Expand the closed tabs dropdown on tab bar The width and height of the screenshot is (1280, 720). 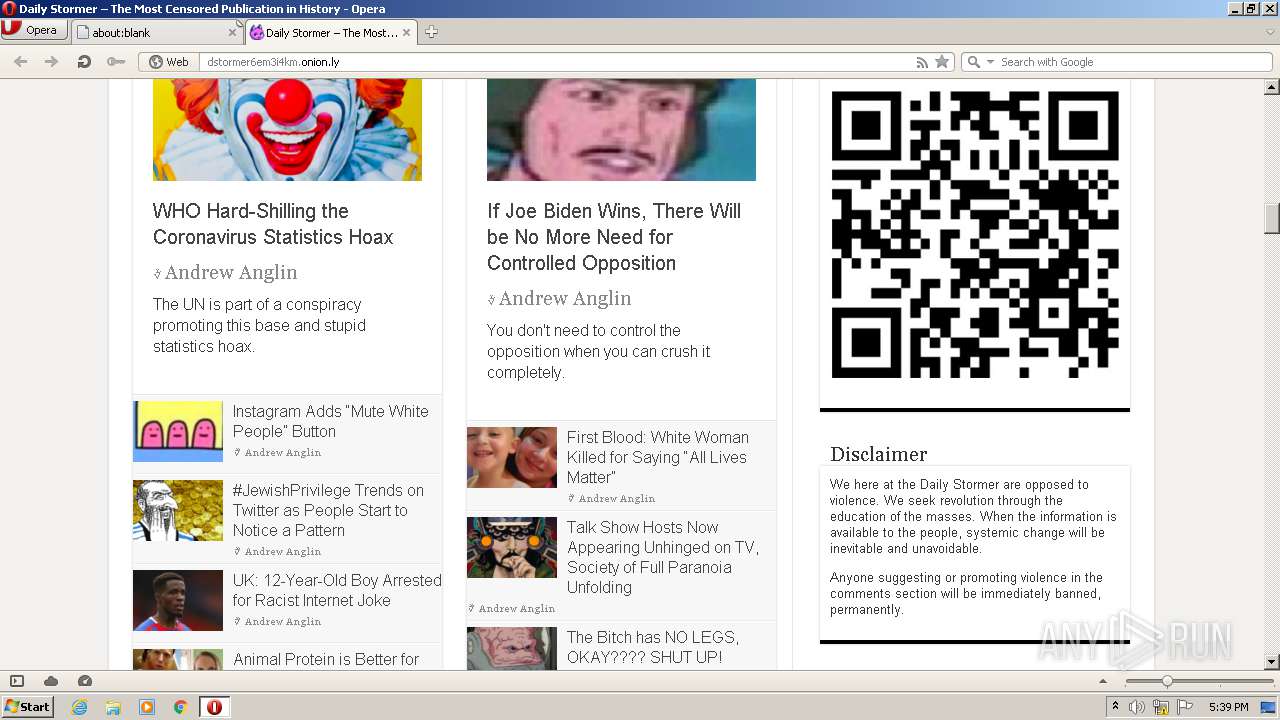1270,32
